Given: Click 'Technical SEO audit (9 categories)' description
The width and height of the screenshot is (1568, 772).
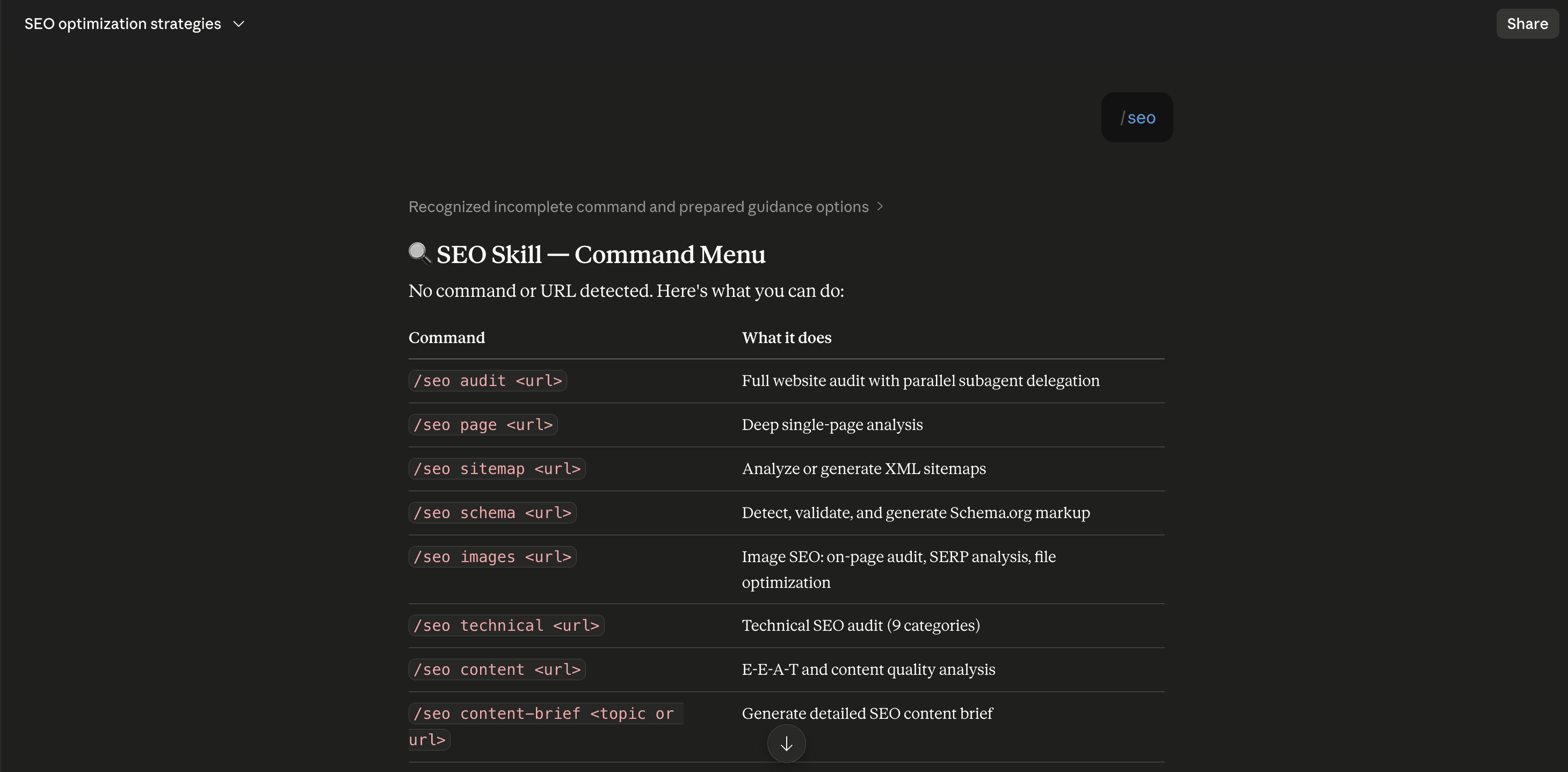Looking at the screenshot, I should [861, 625].
